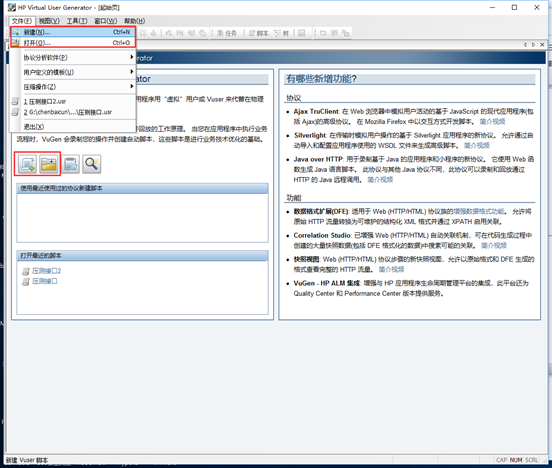Open 简介视频 link for 快照视图
Image resolution: width=552 pixels, height=468 pixels.
coord(391,269)
